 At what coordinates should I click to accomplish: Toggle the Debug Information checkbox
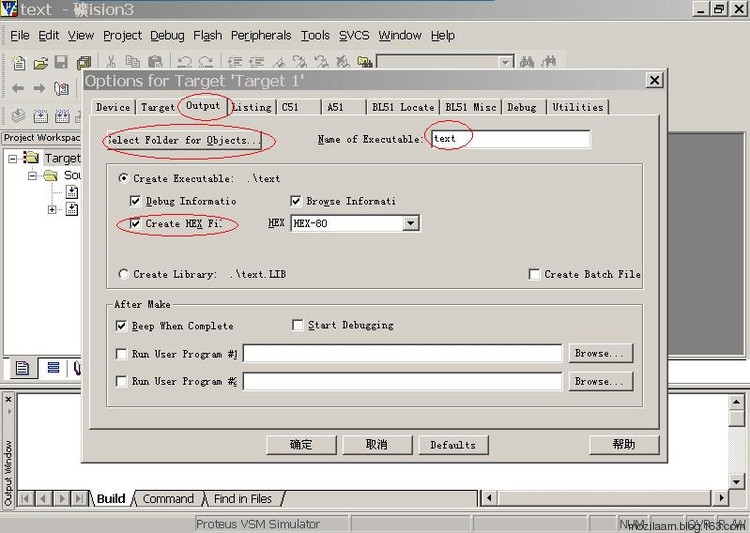click(135, 200)
